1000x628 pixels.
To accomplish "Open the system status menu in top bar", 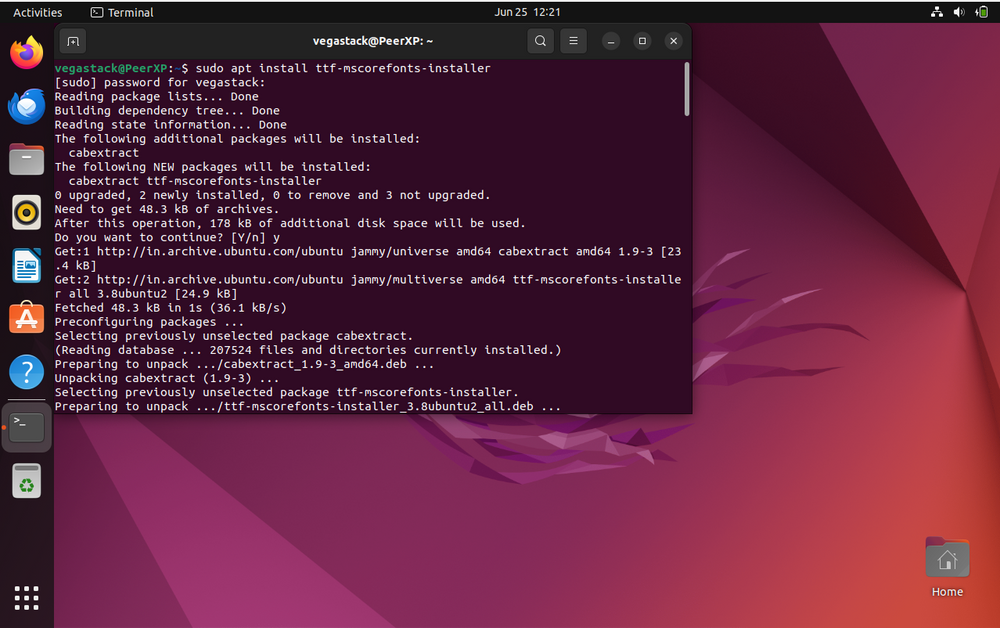I will 960,12.
